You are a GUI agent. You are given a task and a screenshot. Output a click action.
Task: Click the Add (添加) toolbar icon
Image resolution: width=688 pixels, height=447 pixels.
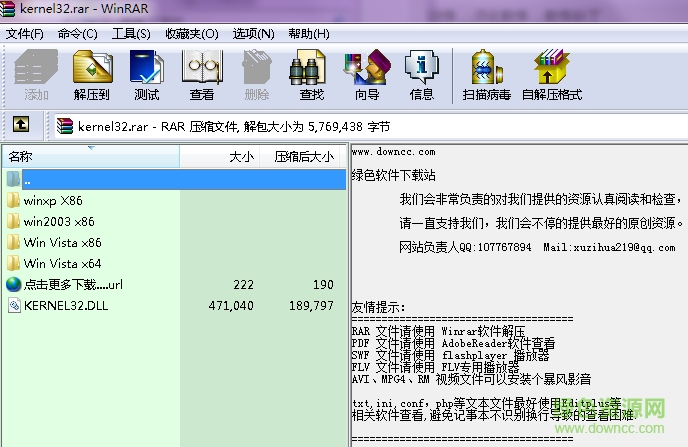(36, 67)
